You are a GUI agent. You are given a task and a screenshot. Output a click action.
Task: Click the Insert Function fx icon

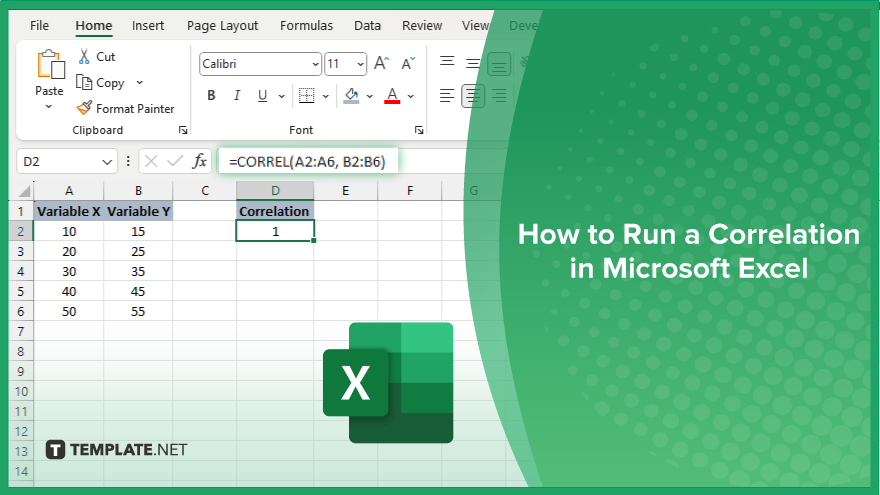tap(199, 162)
